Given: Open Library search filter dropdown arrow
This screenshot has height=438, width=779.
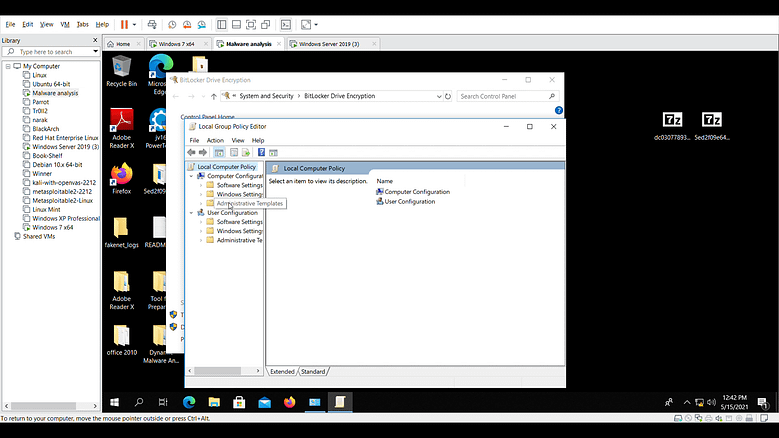Looking at the screenshot, I should point(95,52).
